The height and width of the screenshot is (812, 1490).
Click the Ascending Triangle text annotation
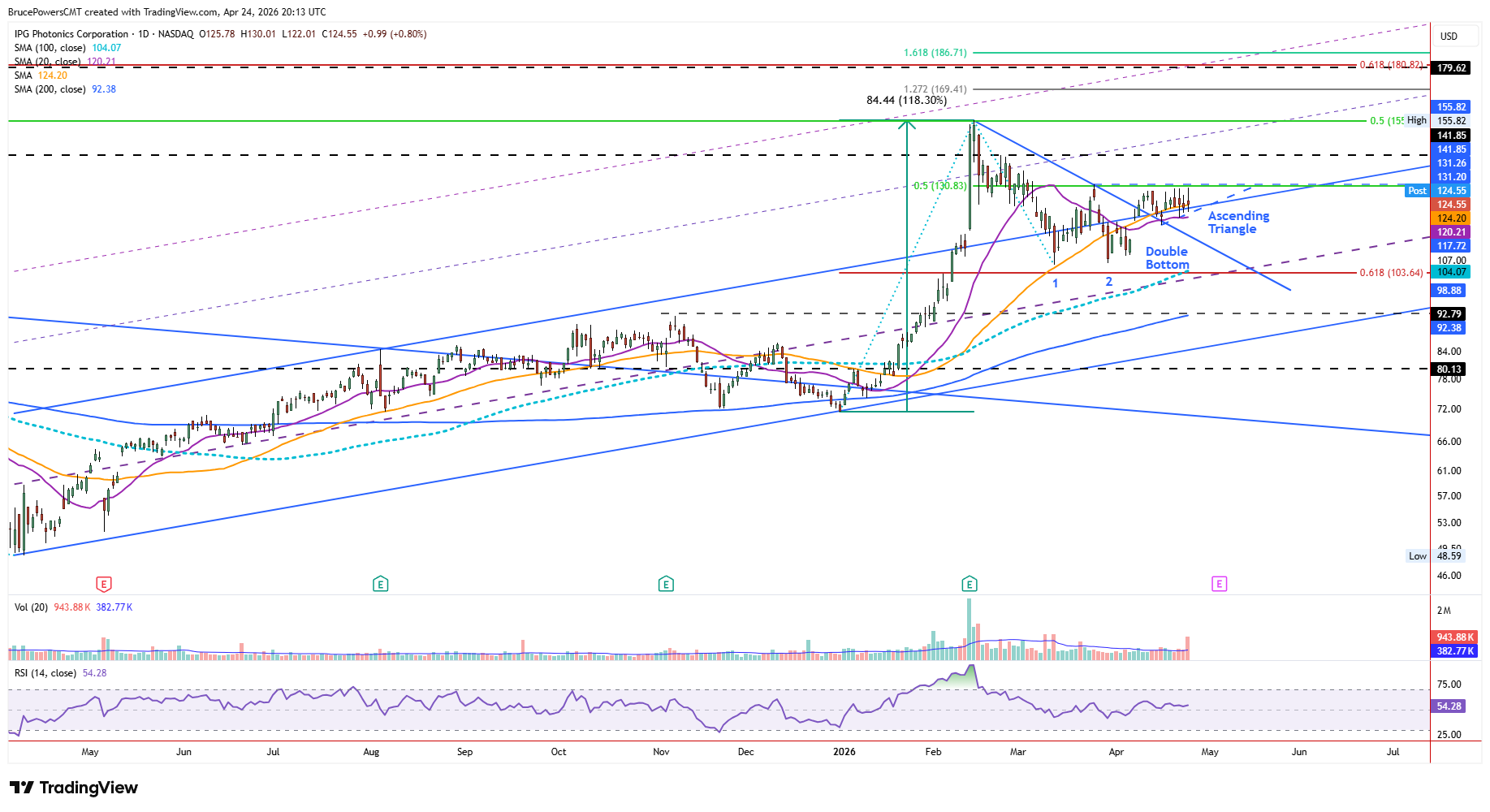click(1238, 222)
